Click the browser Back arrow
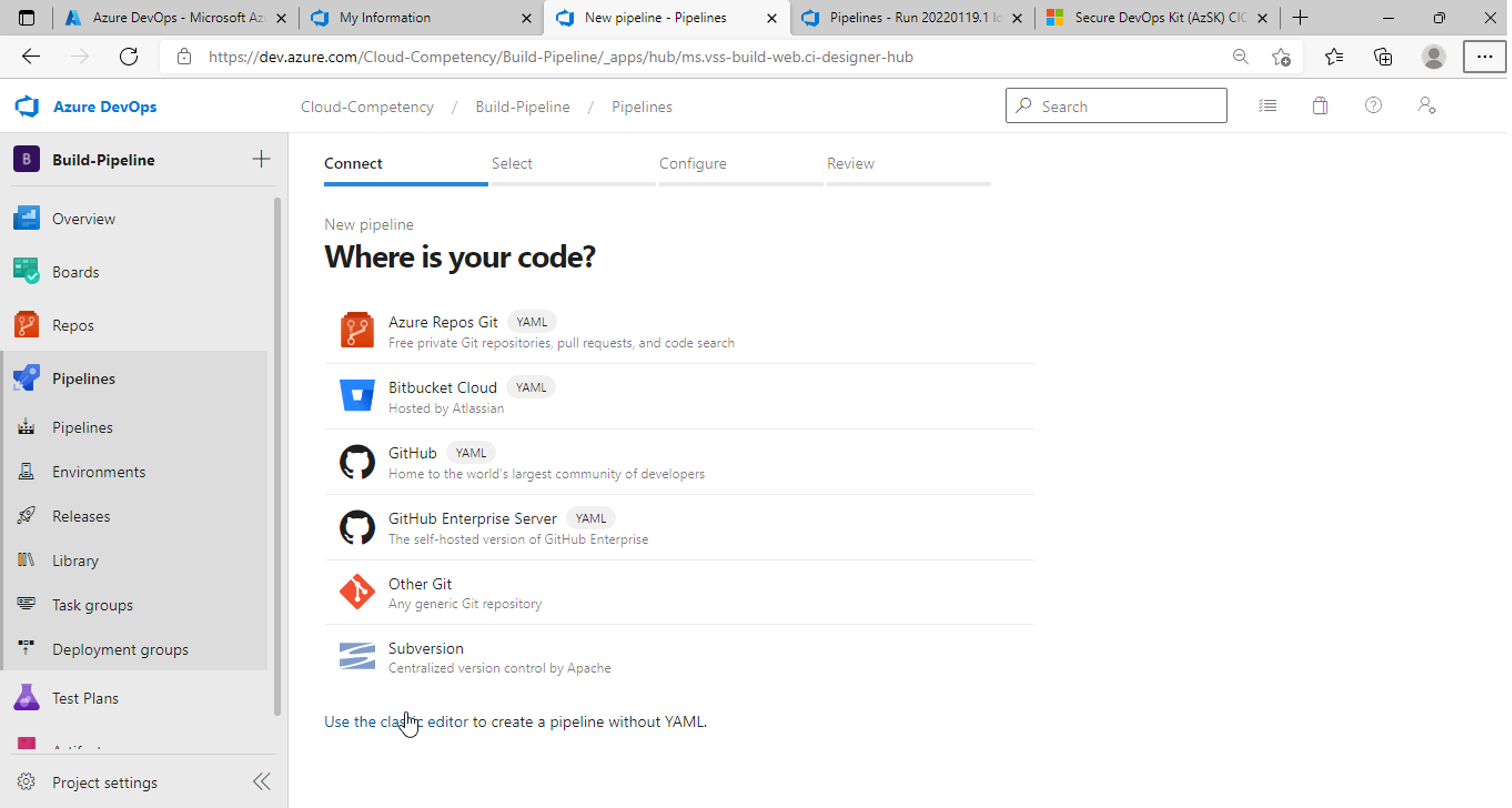The width and height of the screenshot is (1512, 808). pos(31,57)
